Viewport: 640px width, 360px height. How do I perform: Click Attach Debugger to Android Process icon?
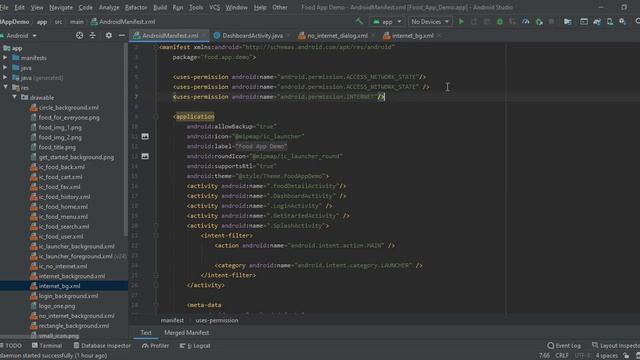pos(539,22)
